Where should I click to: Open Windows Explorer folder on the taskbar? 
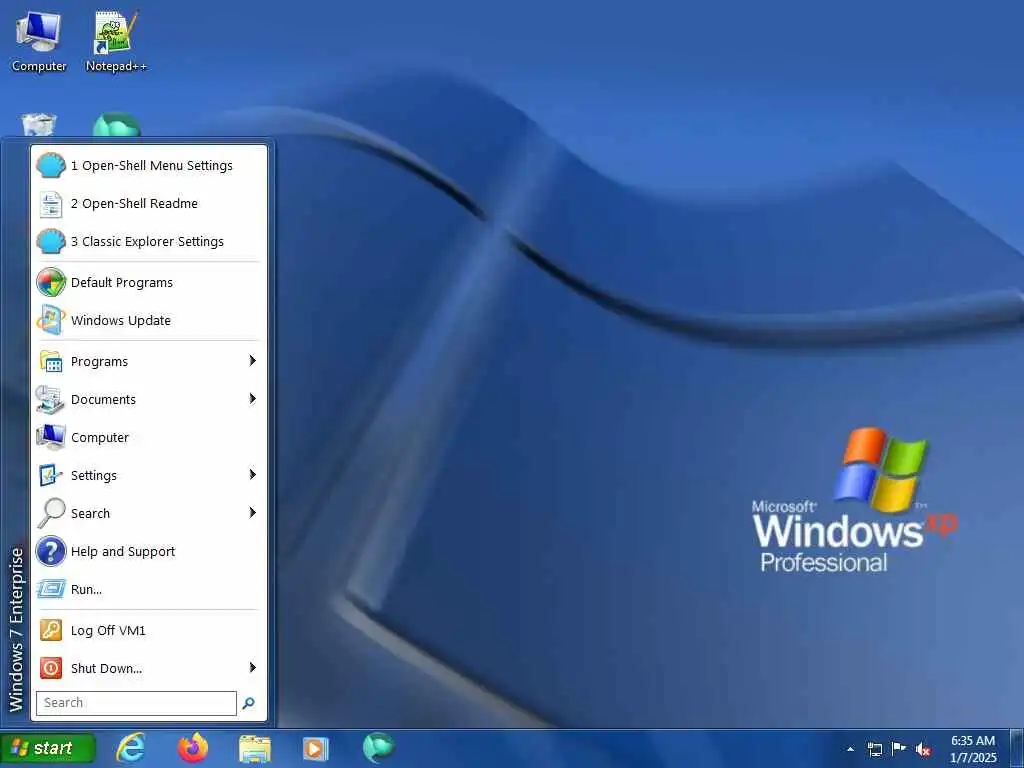click(255, 748)
